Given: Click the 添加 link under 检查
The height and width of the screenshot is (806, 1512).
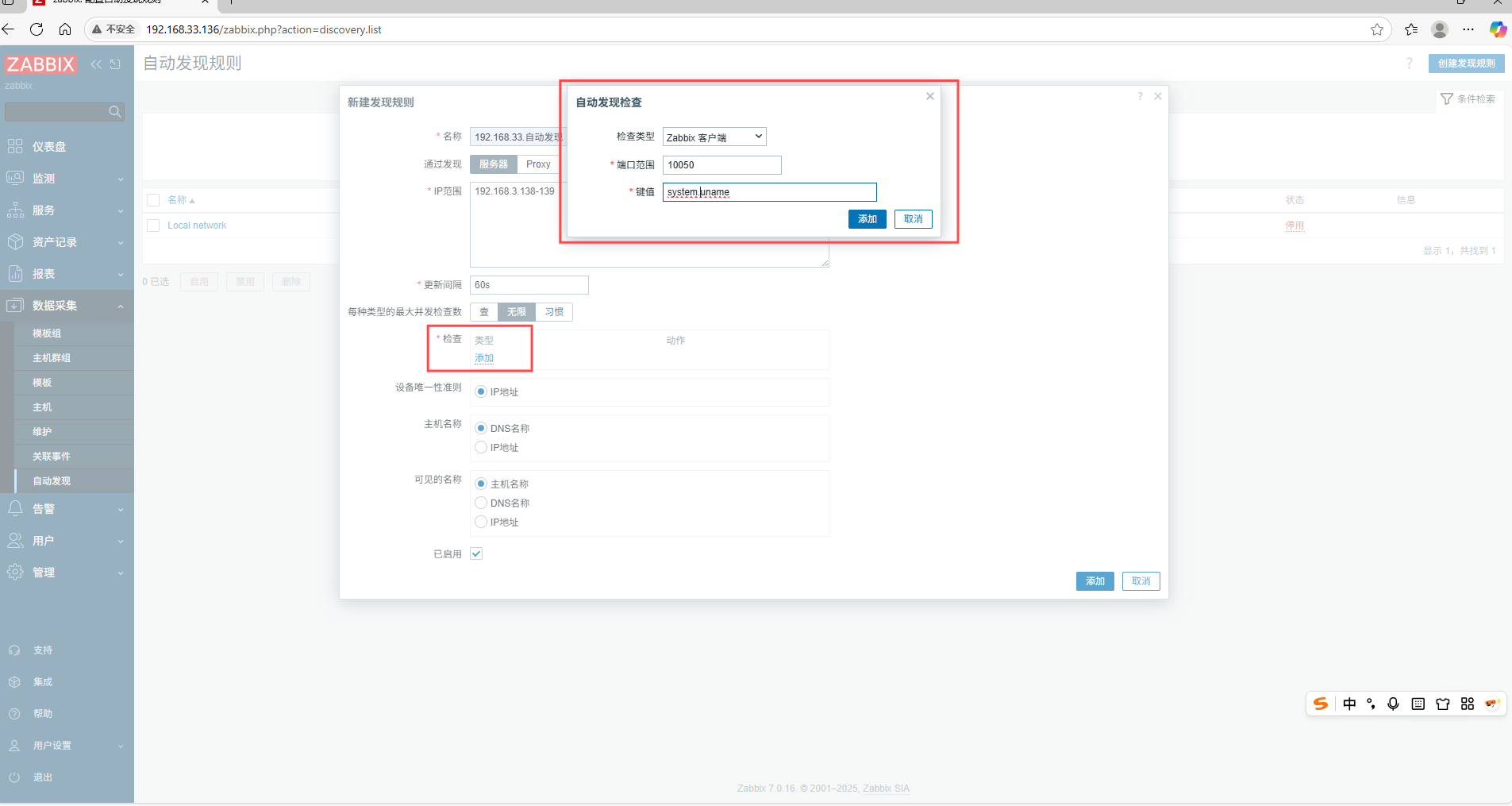Looking at the screenshot, I should click(x=484, y=358).
